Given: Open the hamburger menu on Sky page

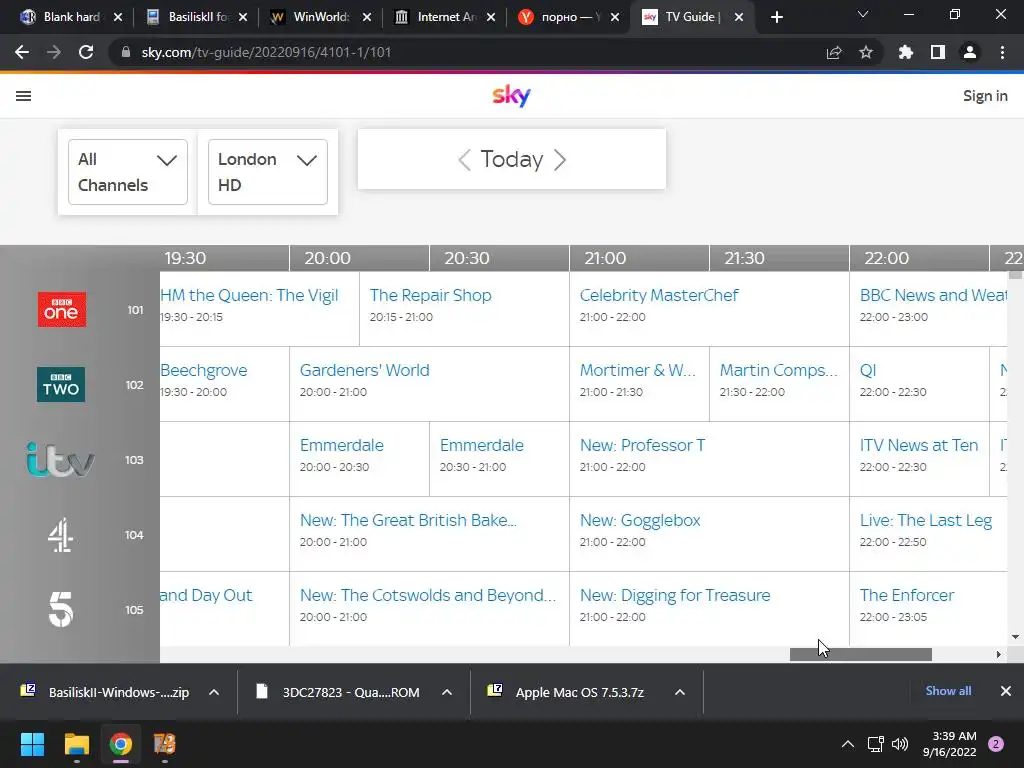Looking at the screenshot, I should tap(24, 96).
